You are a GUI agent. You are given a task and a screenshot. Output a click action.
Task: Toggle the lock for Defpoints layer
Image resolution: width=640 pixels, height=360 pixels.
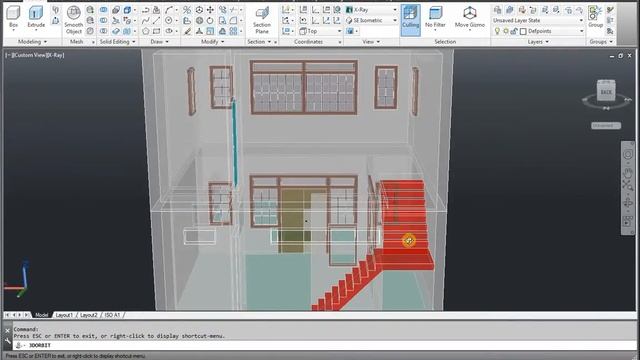pos(514,31)
